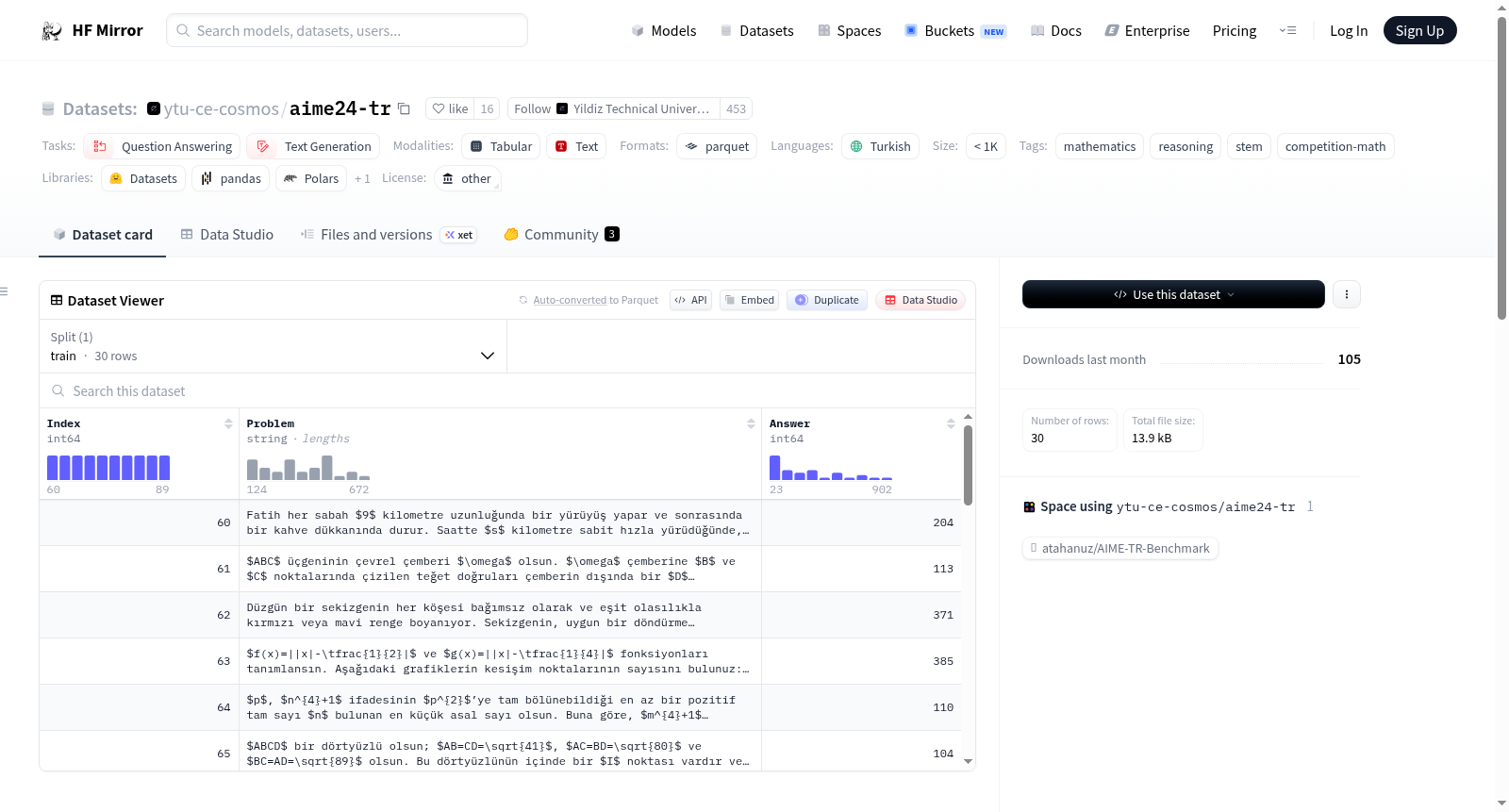Viewport: 1509px width, 812px height.
Task: Click the Buckets icon in the top navigation
Action: [911, 31]
